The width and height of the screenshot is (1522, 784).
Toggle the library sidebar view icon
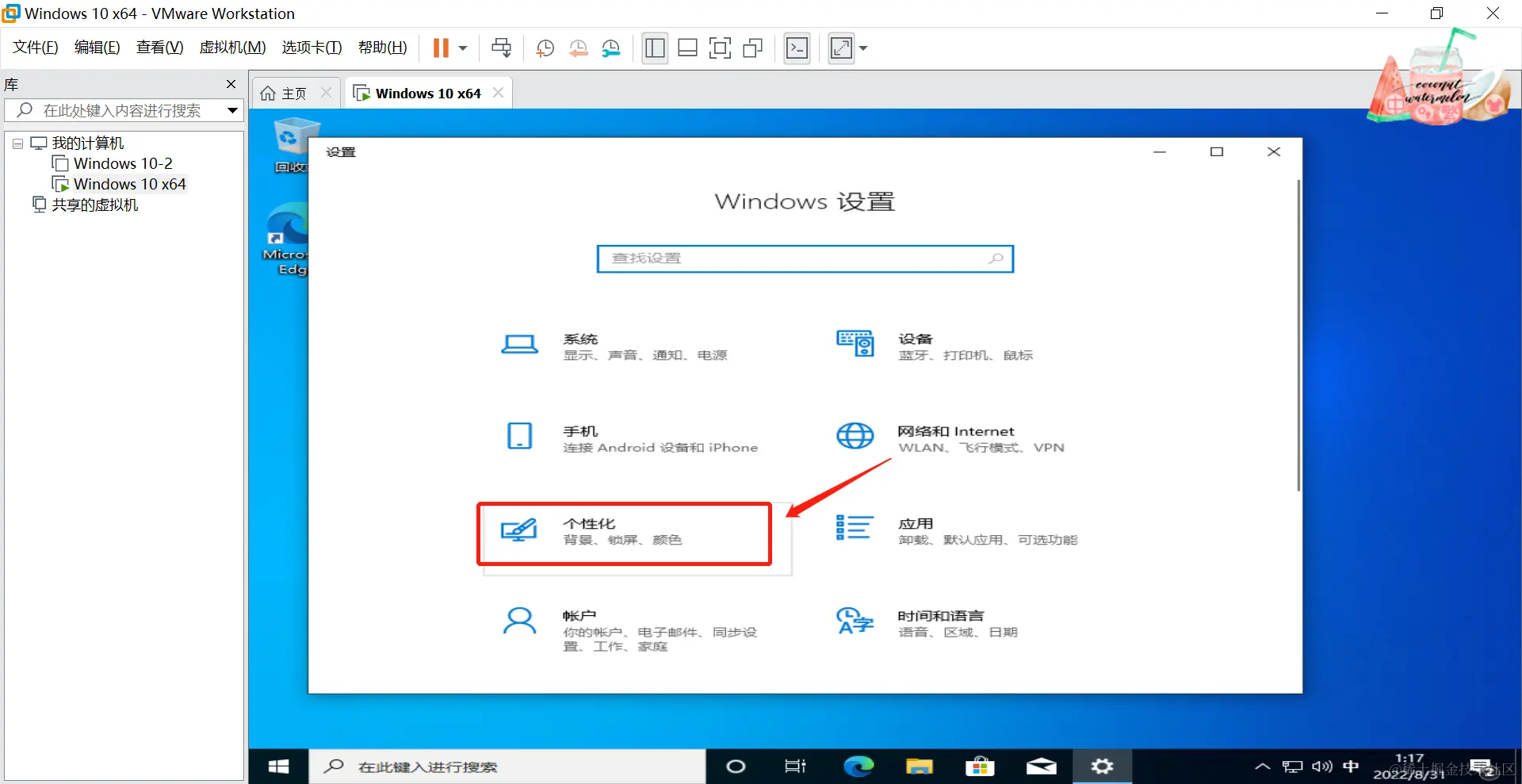(655, 48)
